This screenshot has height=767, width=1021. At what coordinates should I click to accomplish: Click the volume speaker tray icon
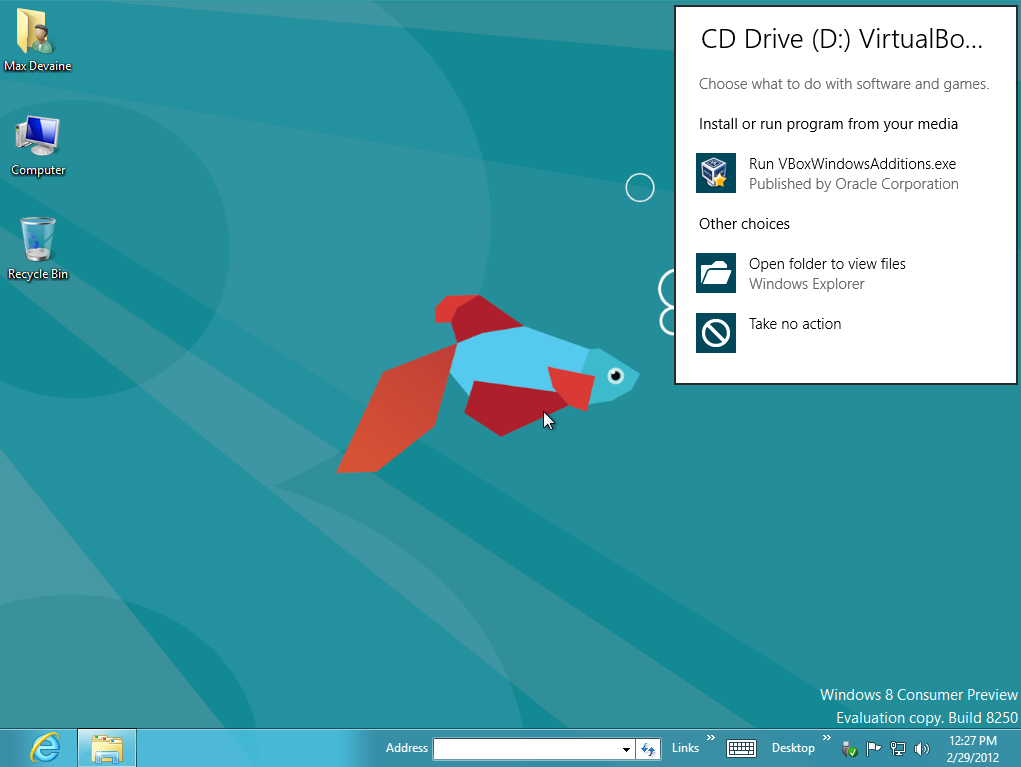pyautogui.click(x=921, y=749)
